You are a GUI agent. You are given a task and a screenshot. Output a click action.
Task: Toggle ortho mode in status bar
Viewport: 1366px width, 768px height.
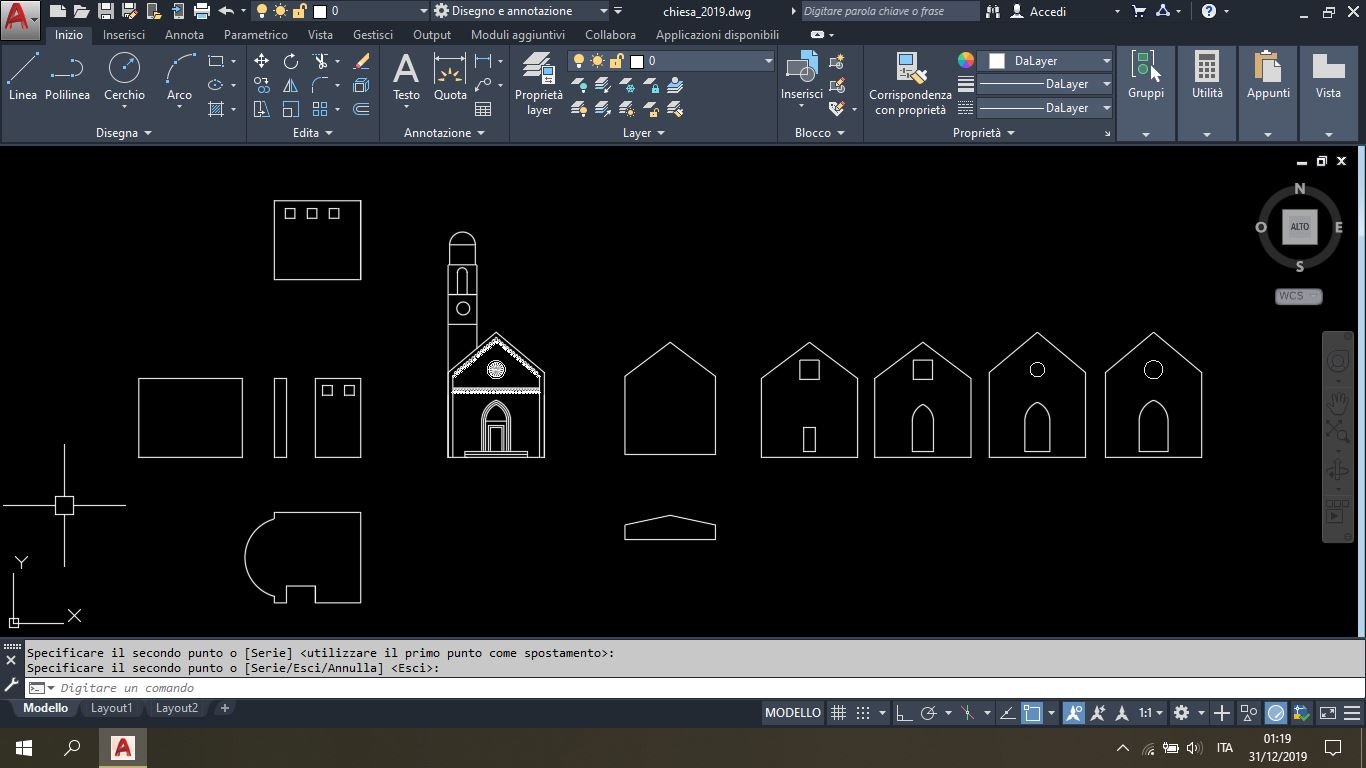(x=903, y=713)
